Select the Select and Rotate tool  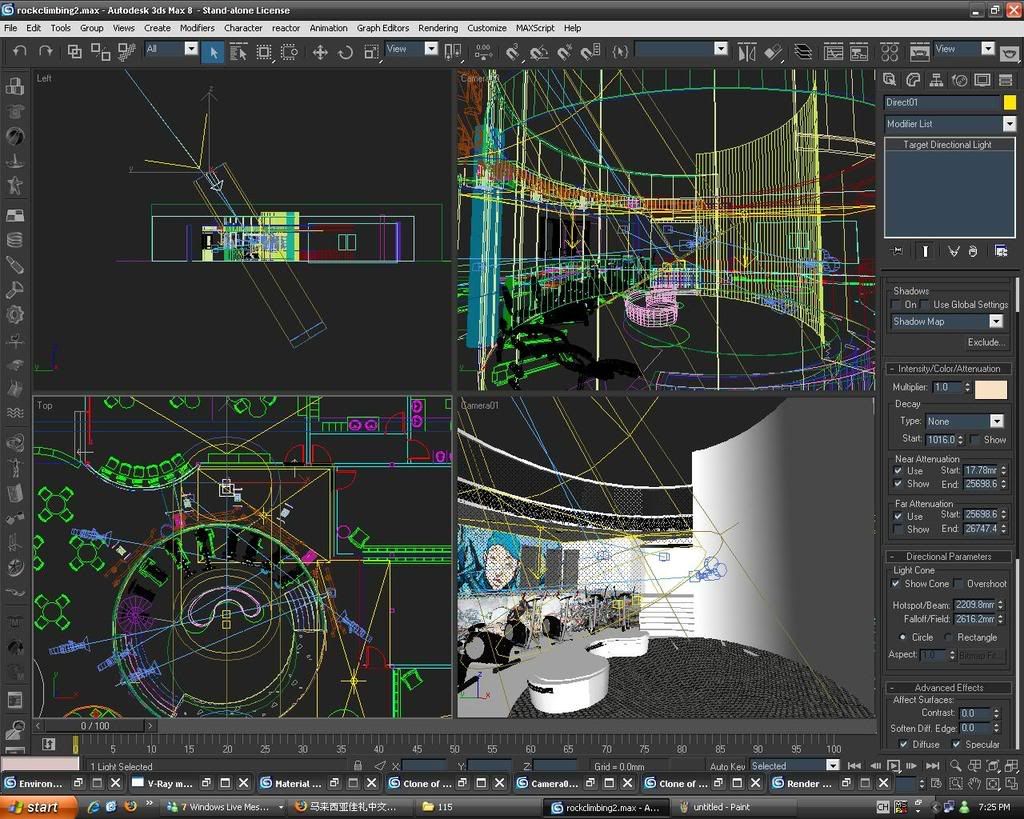click(346, 52)
